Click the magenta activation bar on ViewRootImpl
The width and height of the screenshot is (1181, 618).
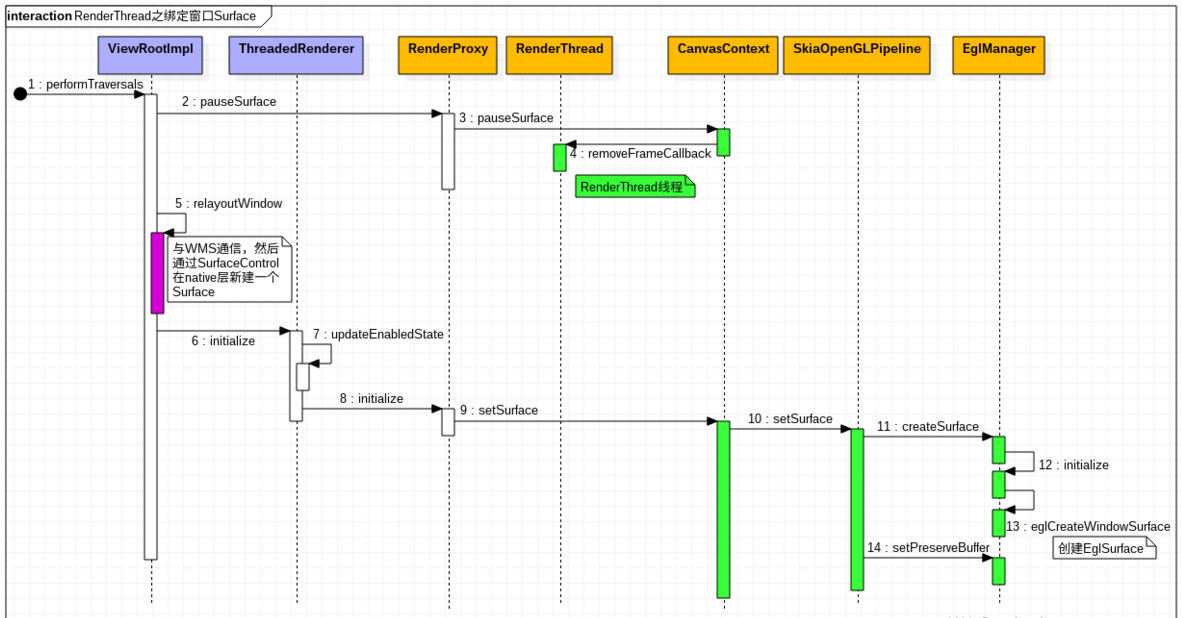[x=157, y=272]
